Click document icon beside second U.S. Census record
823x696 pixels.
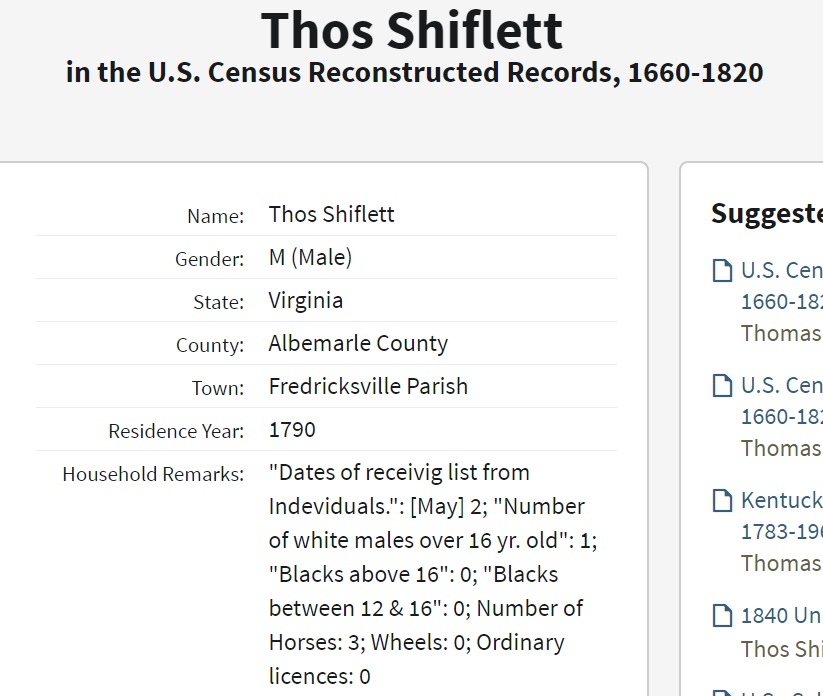tap(721, 385)
